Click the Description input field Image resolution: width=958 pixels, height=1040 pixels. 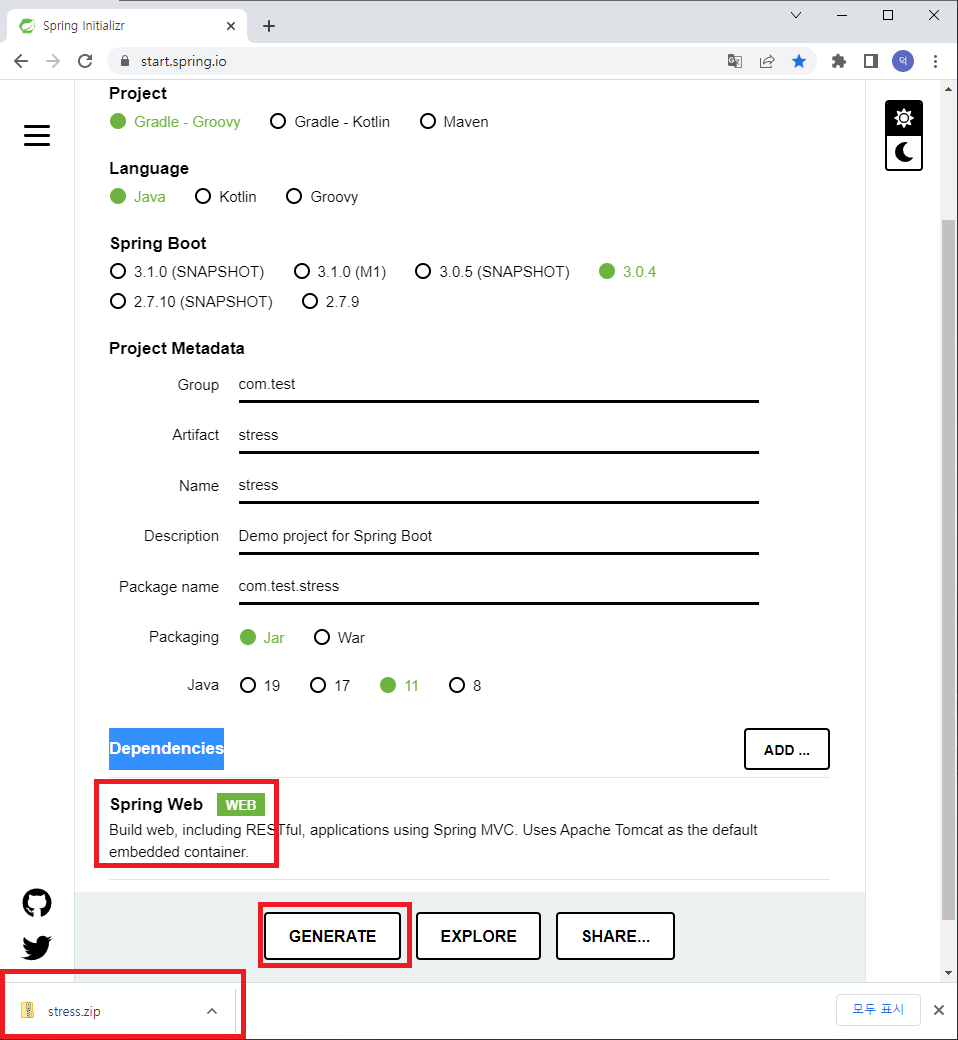tap(498, 536)
